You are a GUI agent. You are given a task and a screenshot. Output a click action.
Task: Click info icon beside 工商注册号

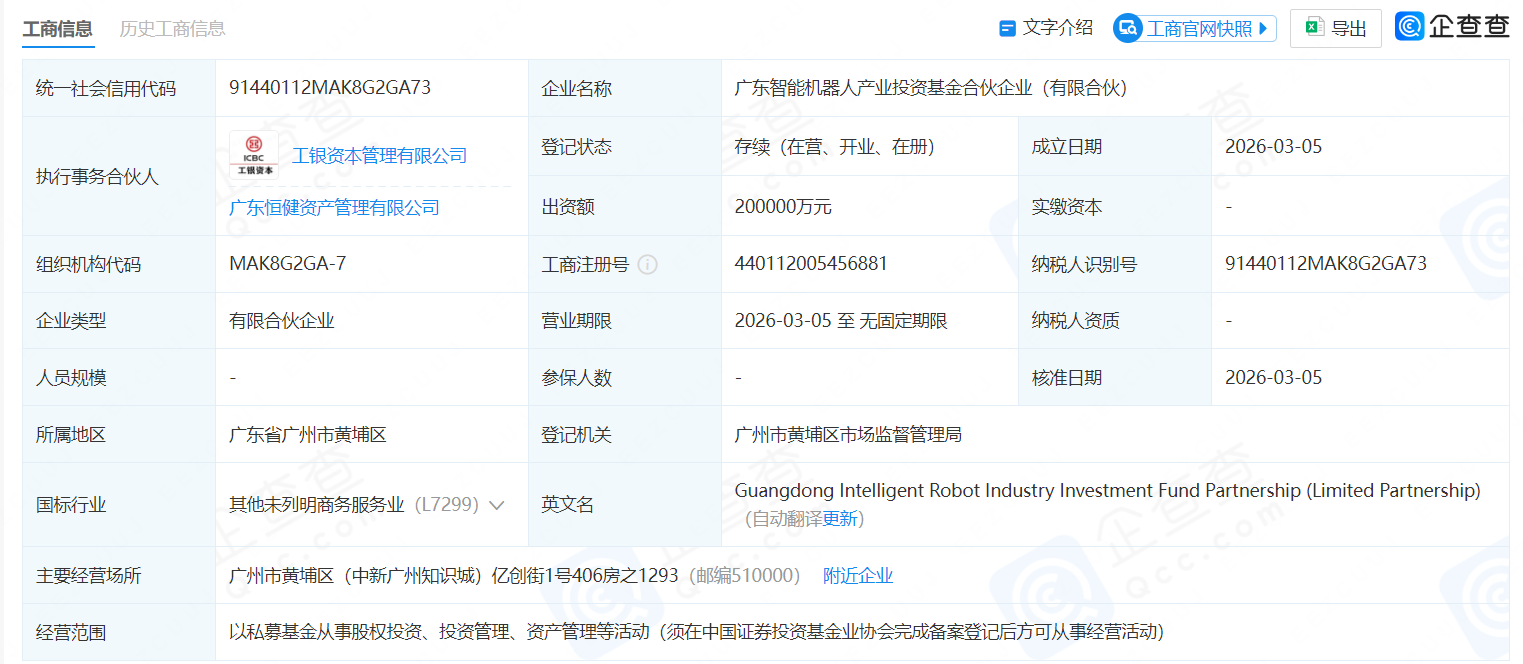tap(647, 264)
